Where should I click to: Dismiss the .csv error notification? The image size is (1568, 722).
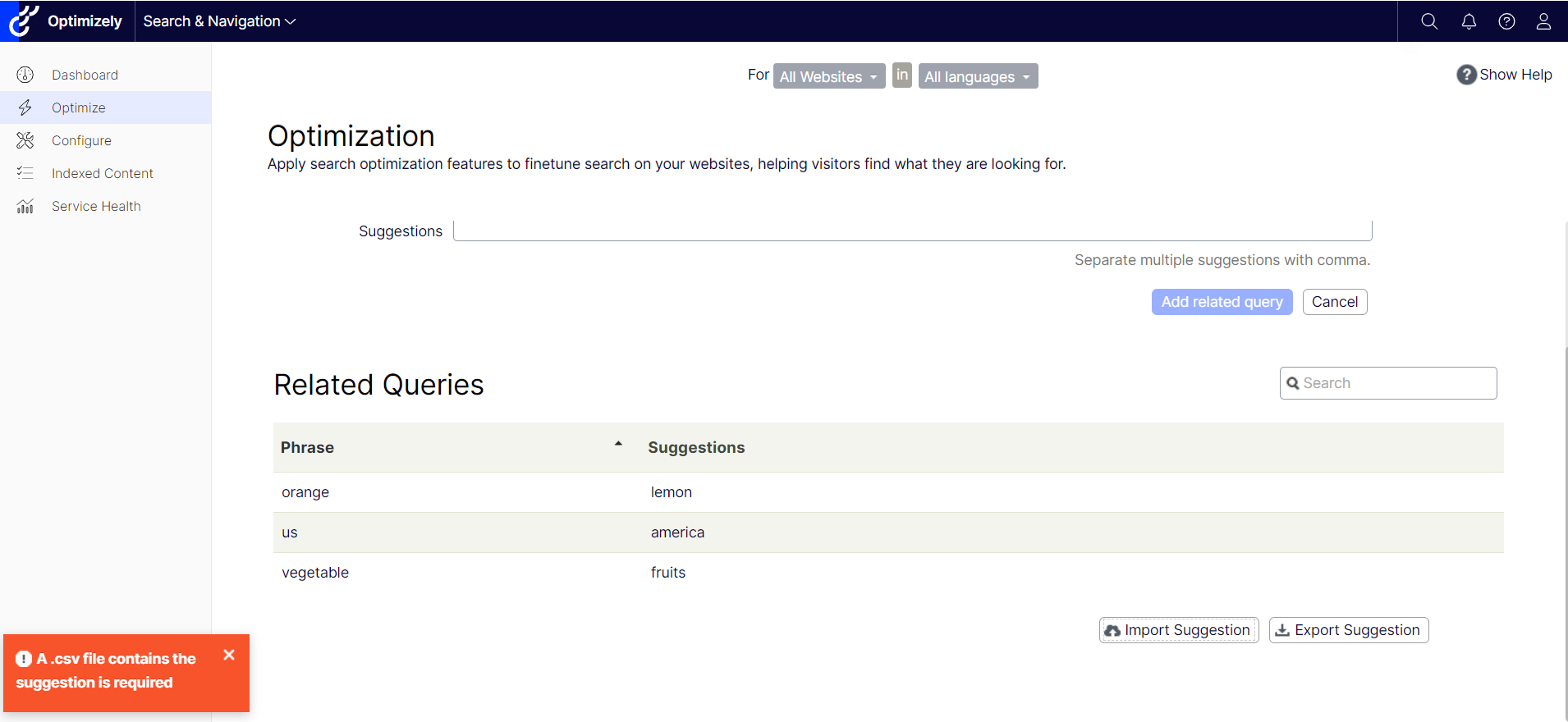(229, 655)
